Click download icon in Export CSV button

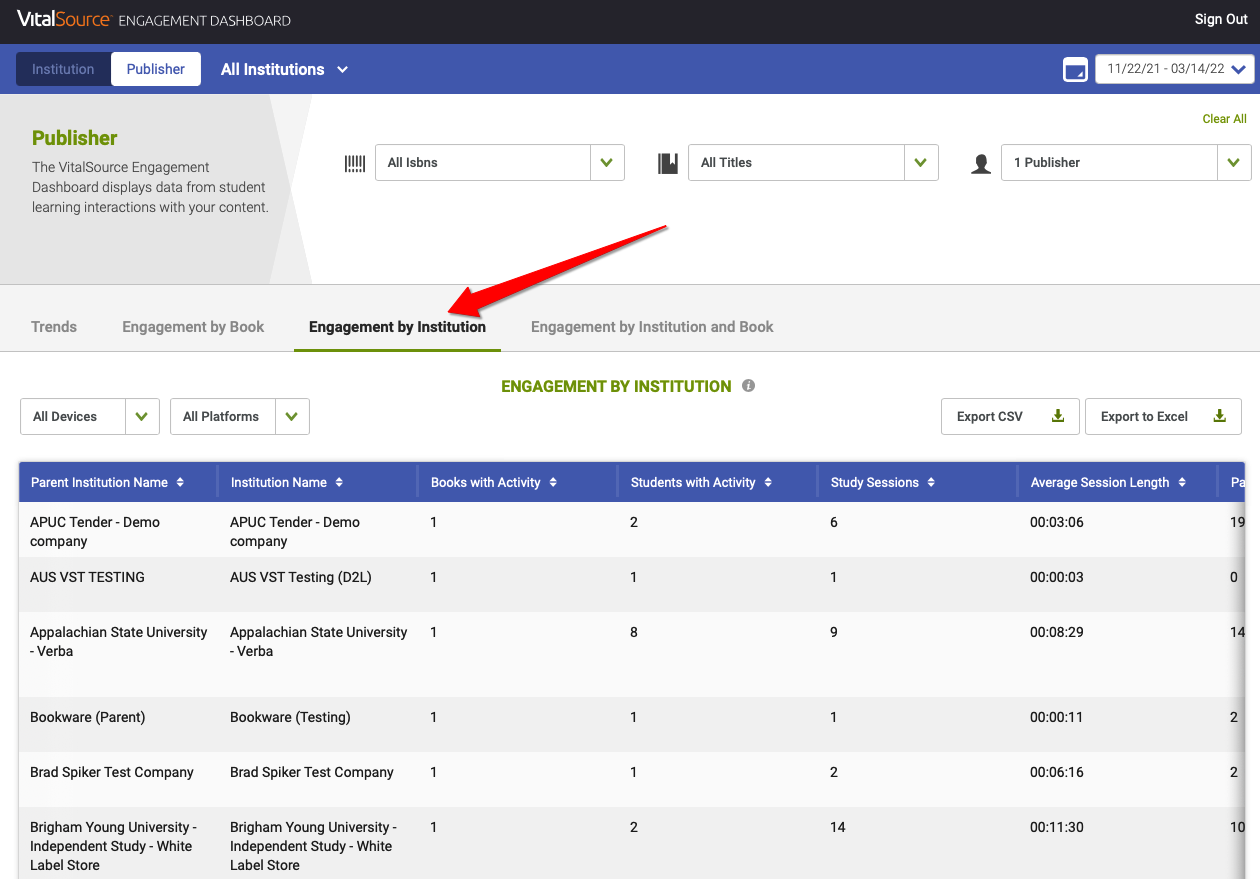1058,416
